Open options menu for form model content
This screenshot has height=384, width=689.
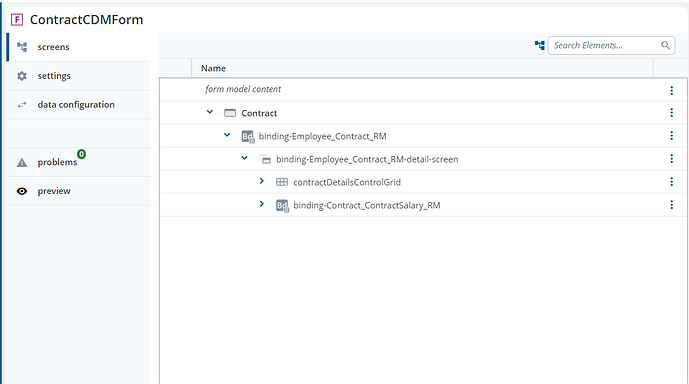671,91
